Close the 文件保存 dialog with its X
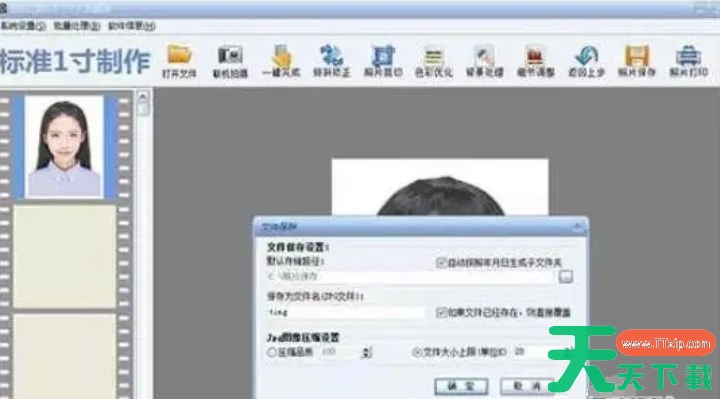Screen dimensions: 720x399 (x=578, y=226)
